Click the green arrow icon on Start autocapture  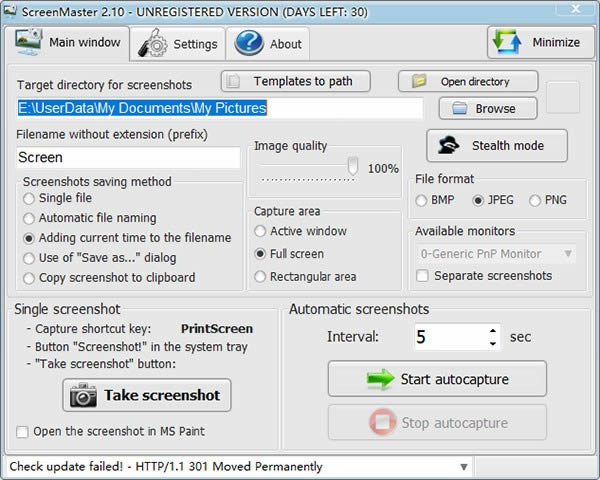380,379
